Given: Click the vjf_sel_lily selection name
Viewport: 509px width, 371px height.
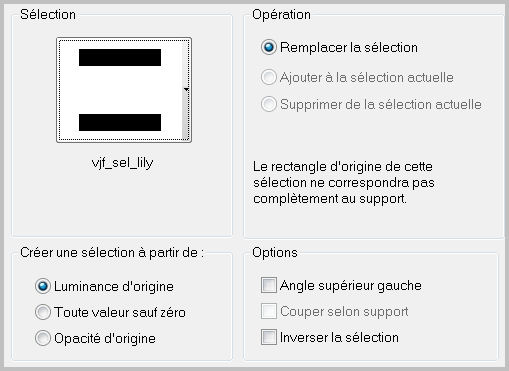Looking at the screenshot, I should click(122, 163).
